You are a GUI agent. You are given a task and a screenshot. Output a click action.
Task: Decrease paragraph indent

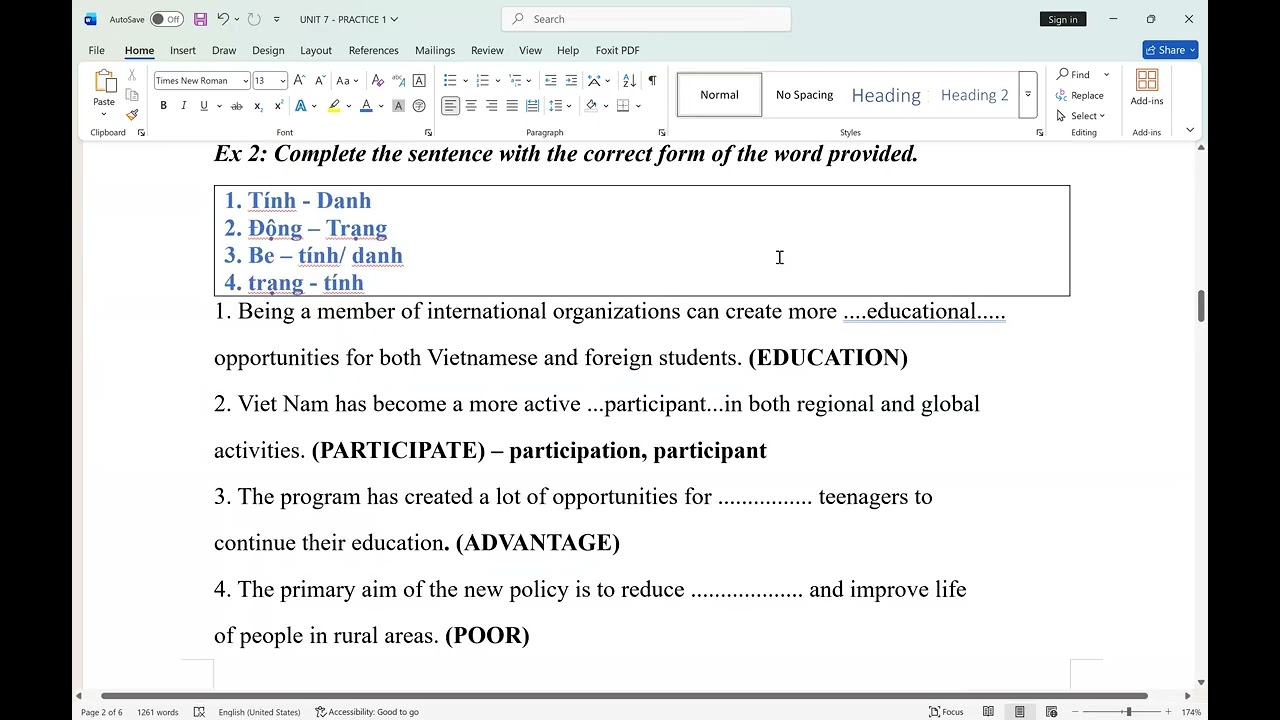550,80
